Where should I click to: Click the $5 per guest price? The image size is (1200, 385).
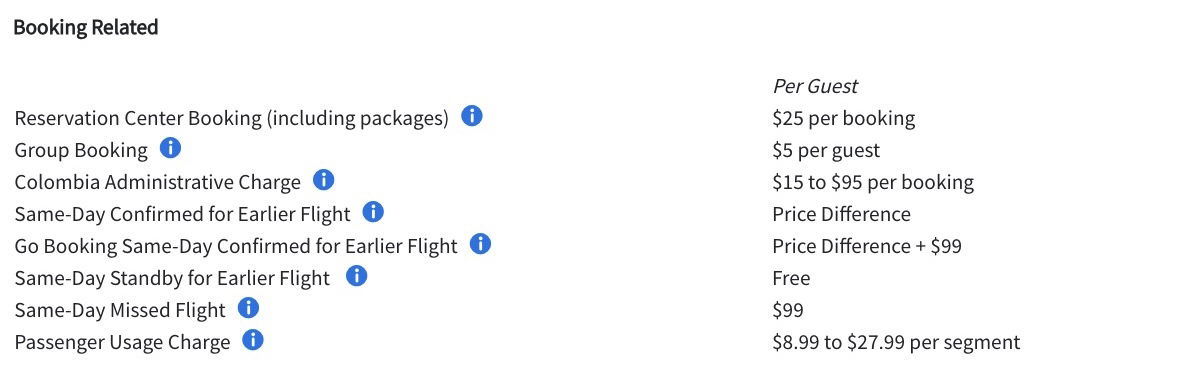(x=826, y=151)
